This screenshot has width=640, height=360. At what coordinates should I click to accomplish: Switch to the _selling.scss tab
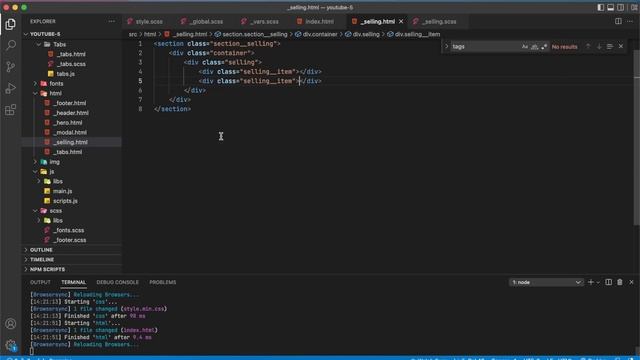tap(439, 21)
